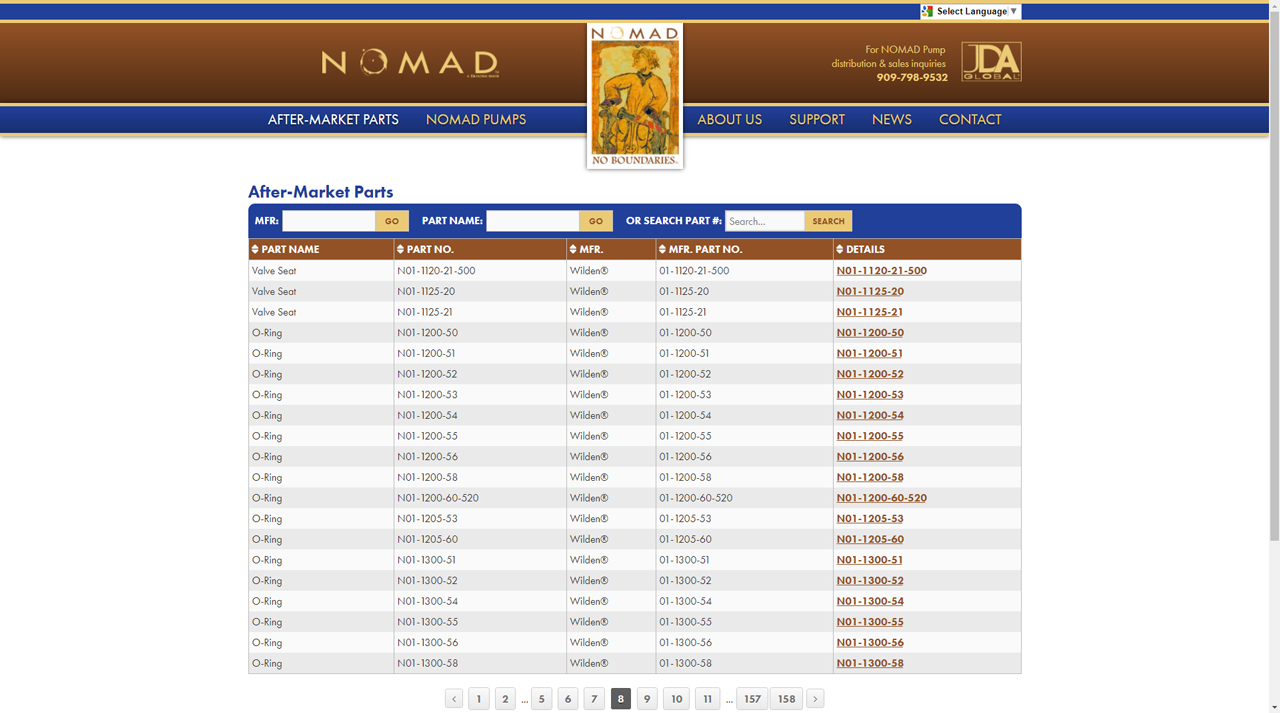Go to page 10
Screen dimensions: 1280x713
[676, 699]
